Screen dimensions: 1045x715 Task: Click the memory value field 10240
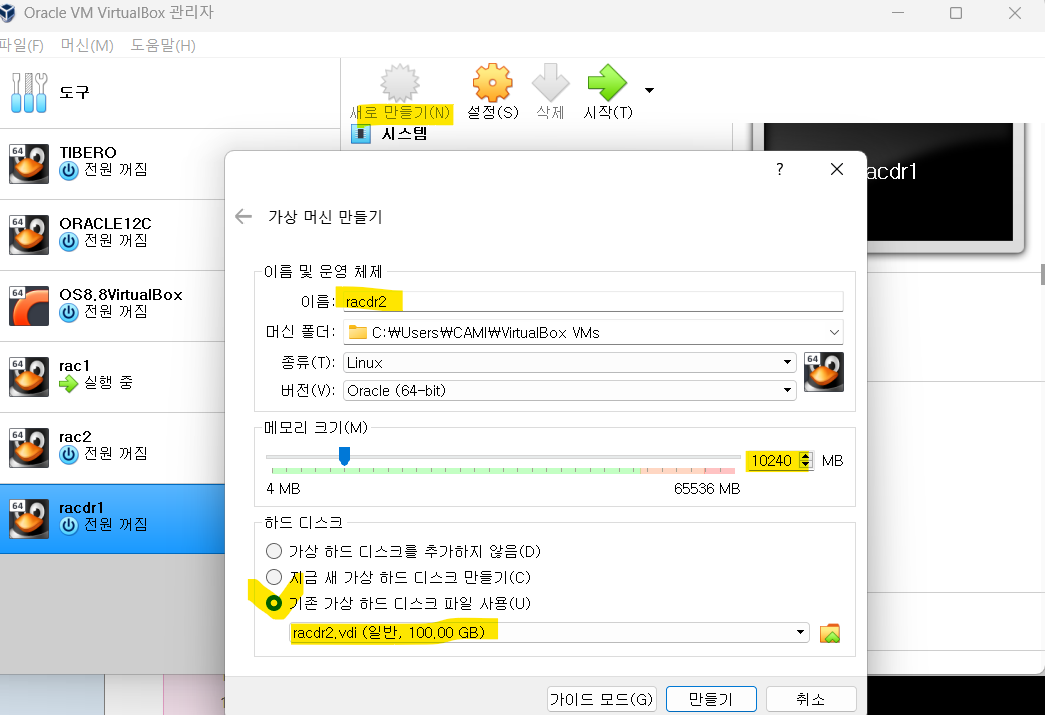pyautogui.click(x=772, y=460)
